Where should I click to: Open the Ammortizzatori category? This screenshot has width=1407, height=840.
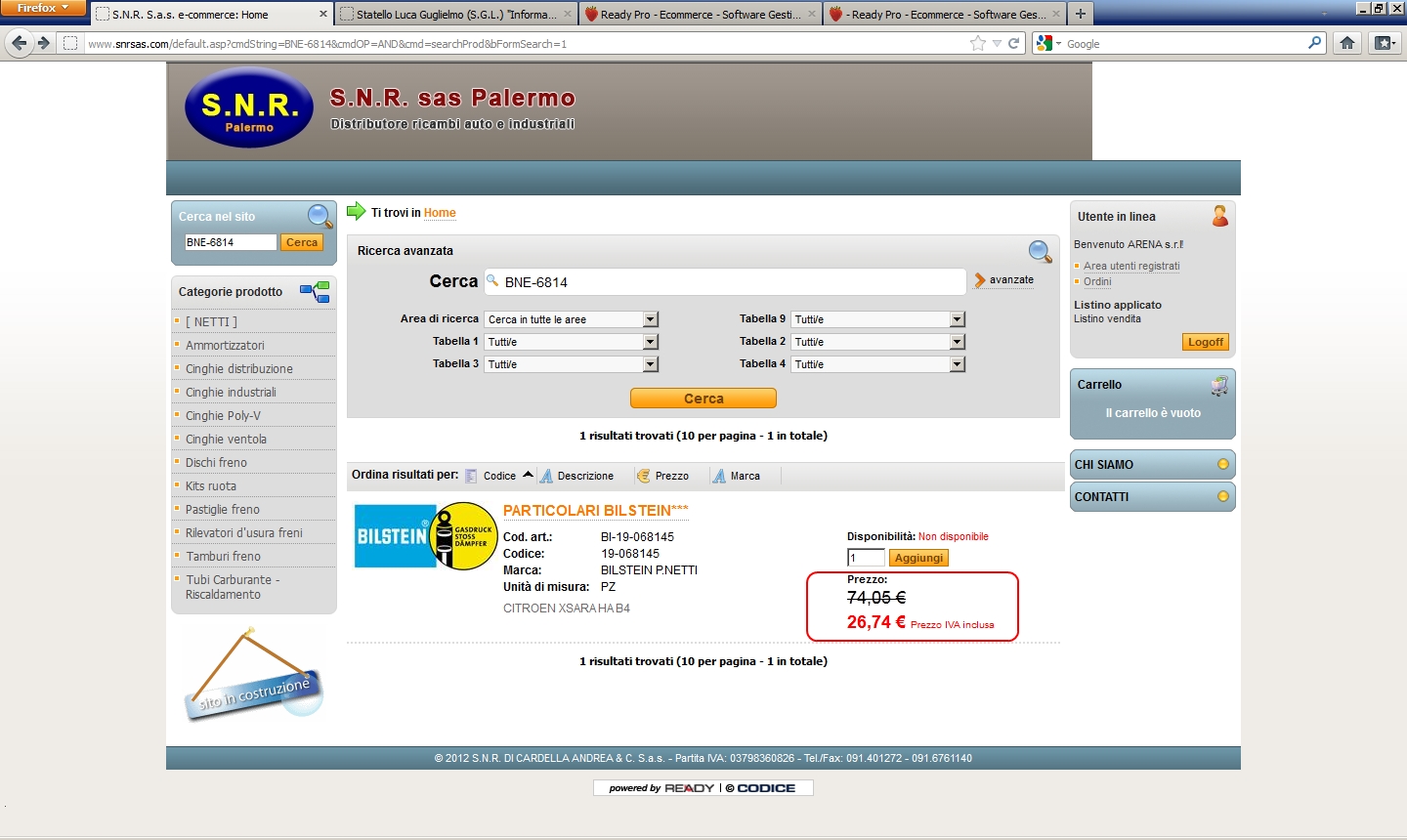coord(225,345)
